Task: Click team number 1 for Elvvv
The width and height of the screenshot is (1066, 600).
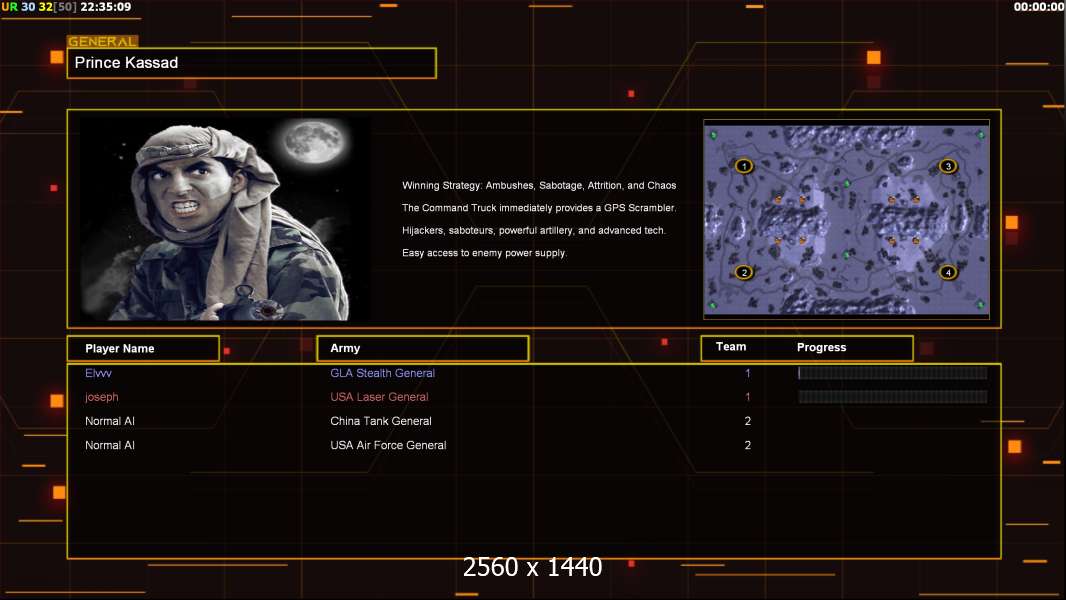Action: pos(748,373)
